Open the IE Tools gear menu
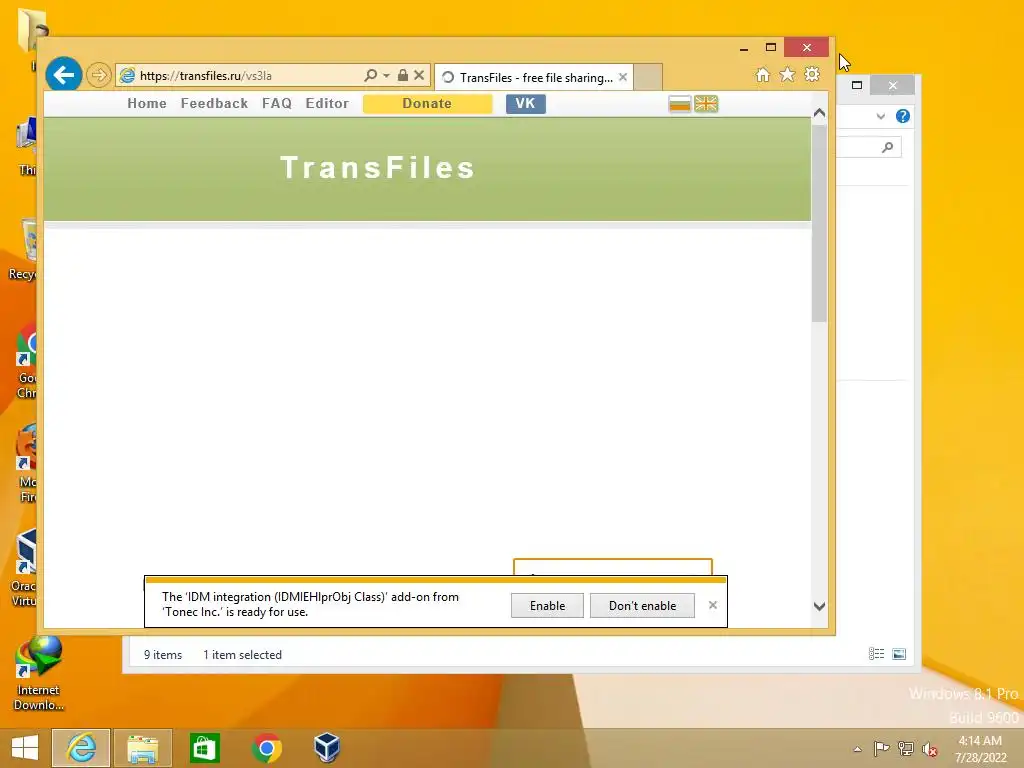Viewport: 1024px width, 768px height. [x=812, y=75]
